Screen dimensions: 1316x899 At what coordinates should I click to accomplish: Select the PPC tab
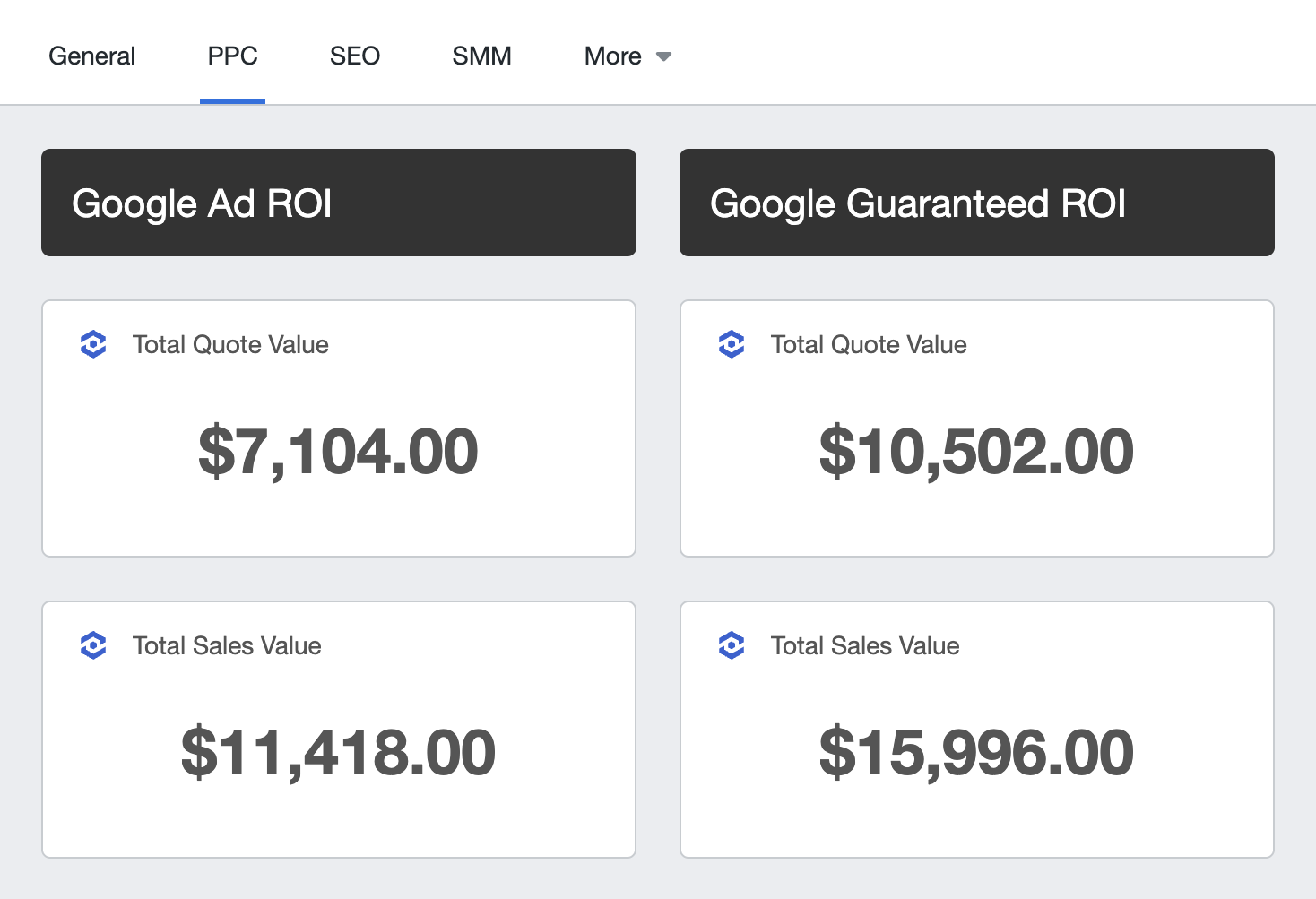(x=232, y=56)
